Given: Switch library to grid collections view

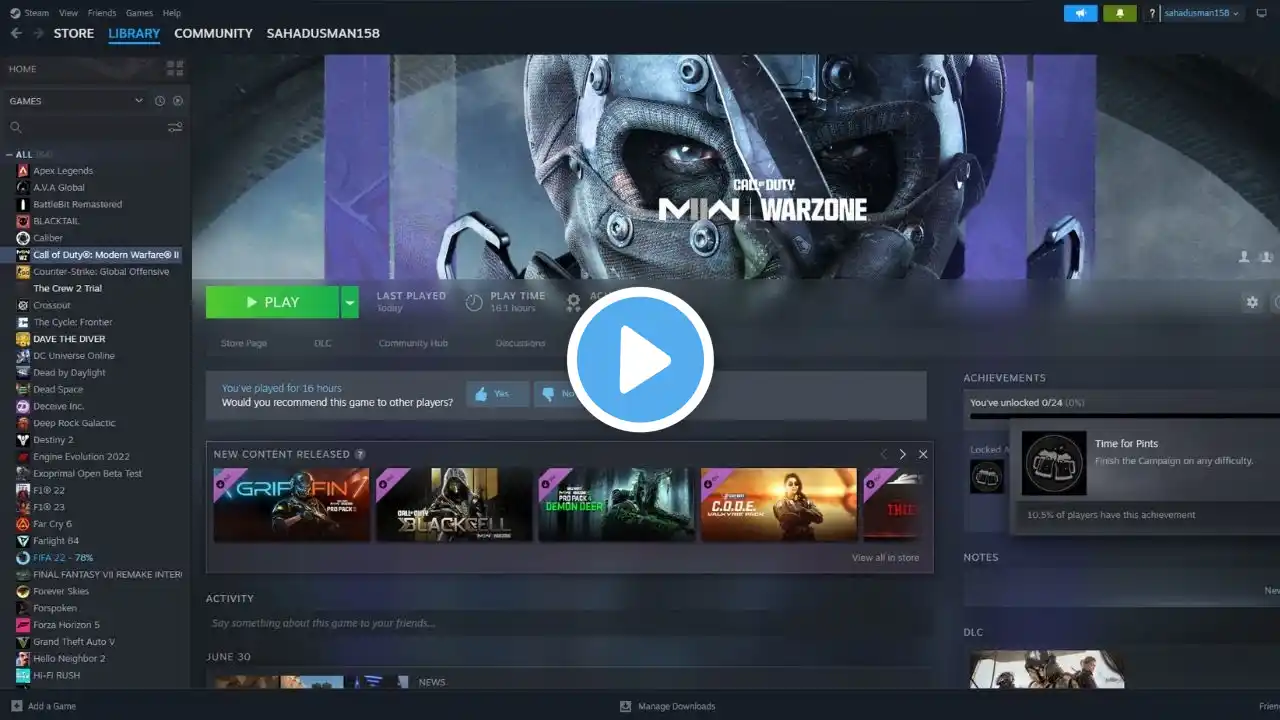Looking at the screenshot, I should (x=175, y=68).
